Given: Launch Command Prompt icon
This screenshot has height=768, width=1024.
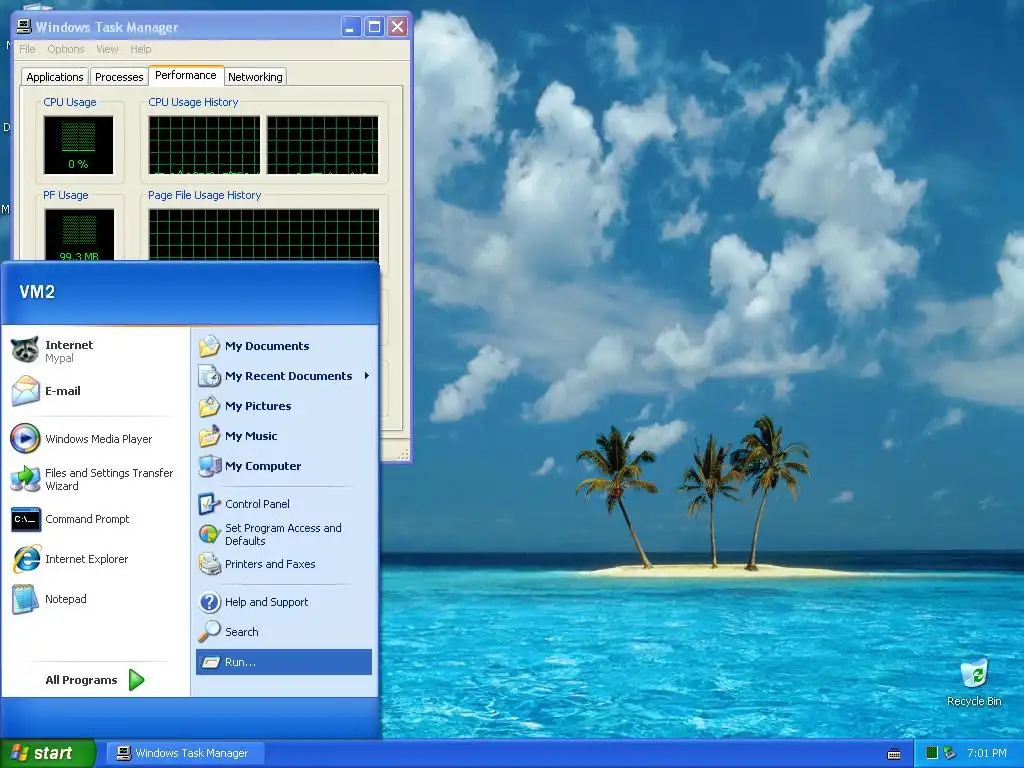Looking at the screenshot, I should 25,519.
